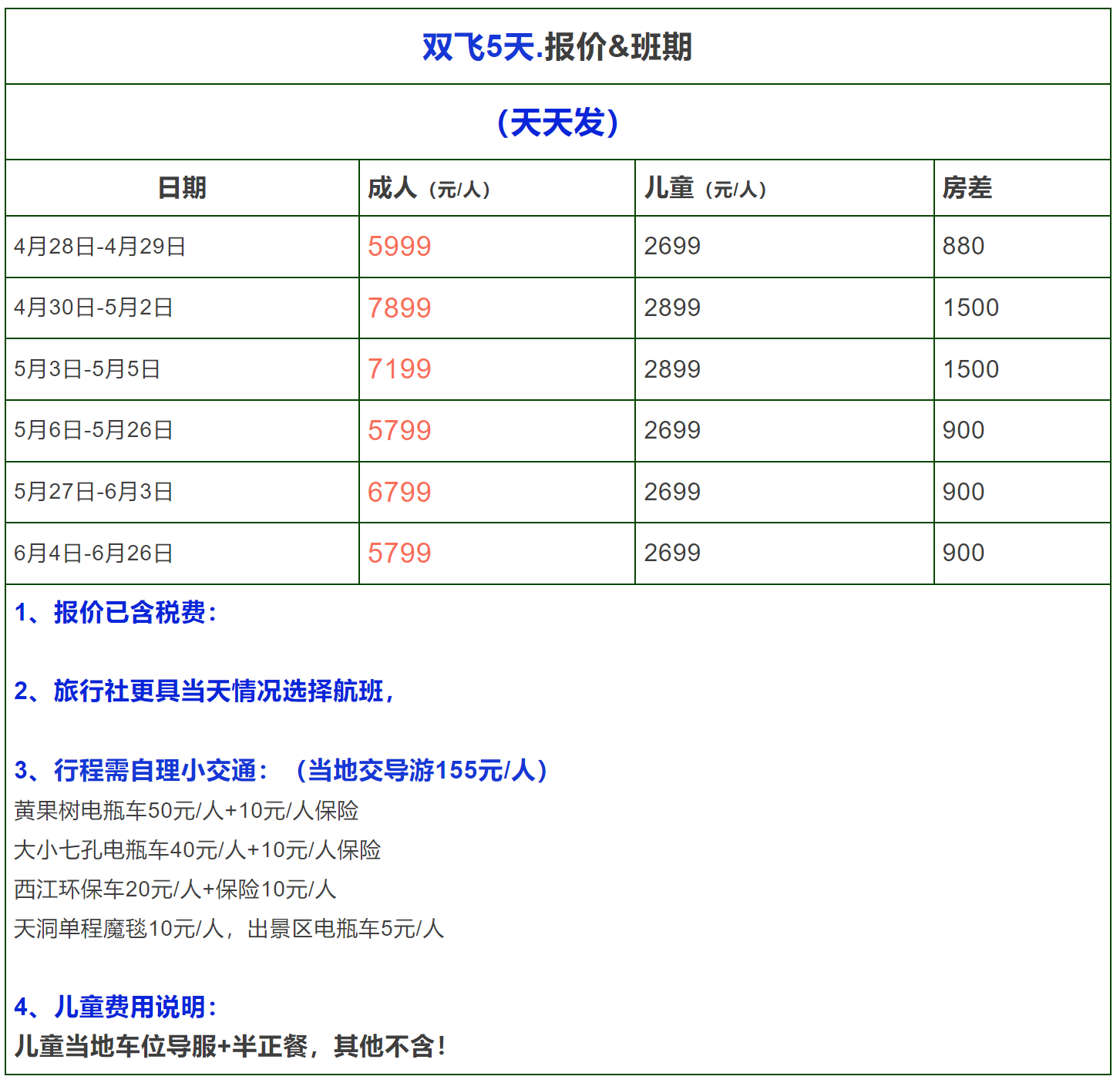Screen dimensions: 1120x1083
Task: Click child price 2899 in the 5月3日-5月5日 row
Action: 672,369
